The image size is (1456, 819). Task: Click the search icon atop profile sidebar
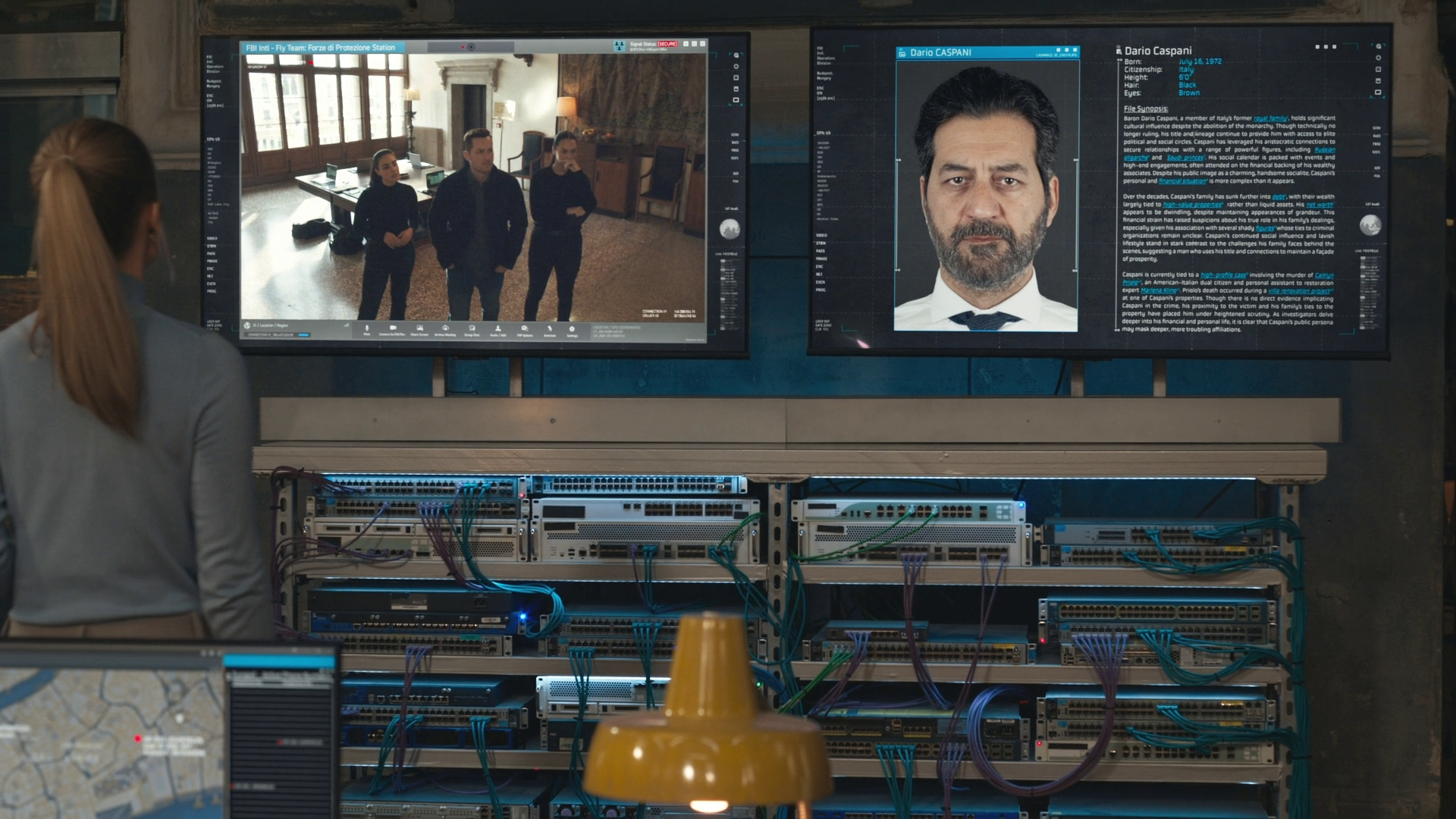click(1378, 47)
